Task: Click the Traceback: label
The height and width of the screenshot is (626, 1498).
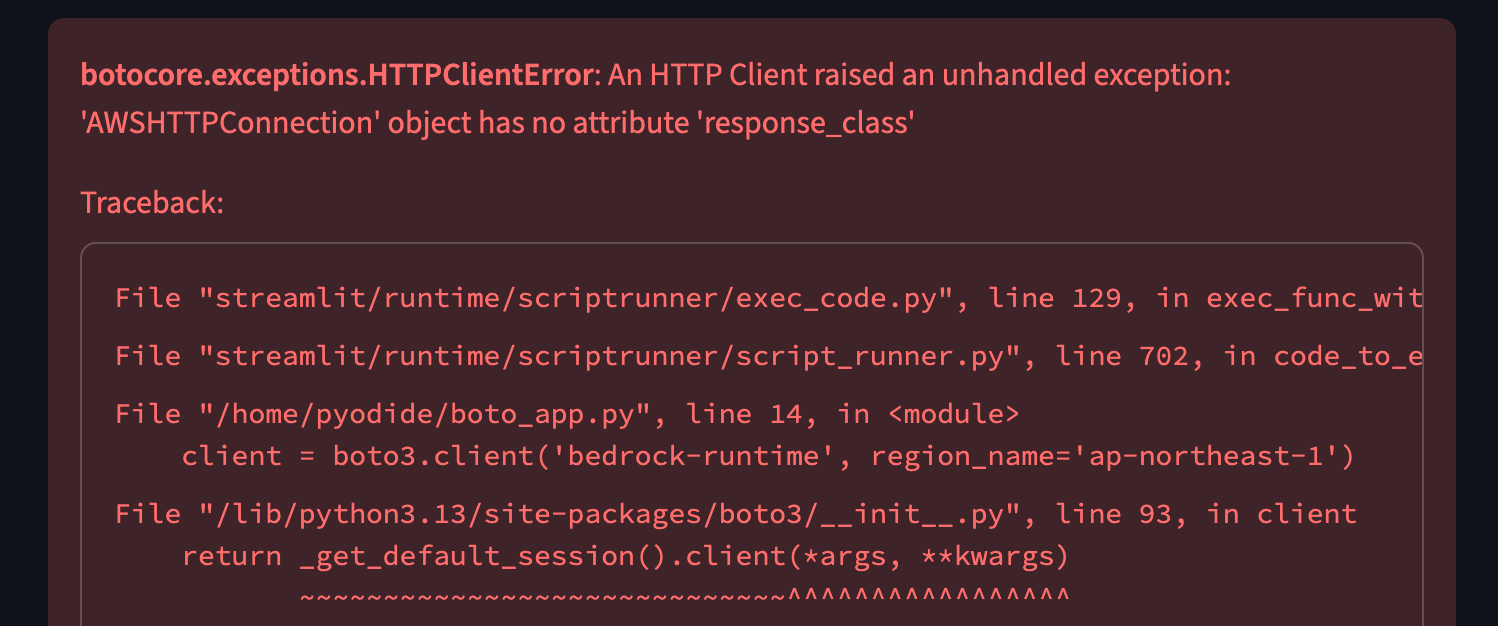Action: [152, 203]
